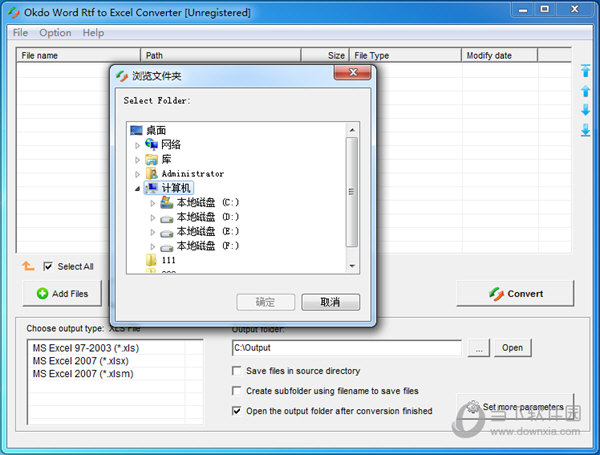Move file to top of list arrow
The image size is (600, 455).
click(585, 70)
